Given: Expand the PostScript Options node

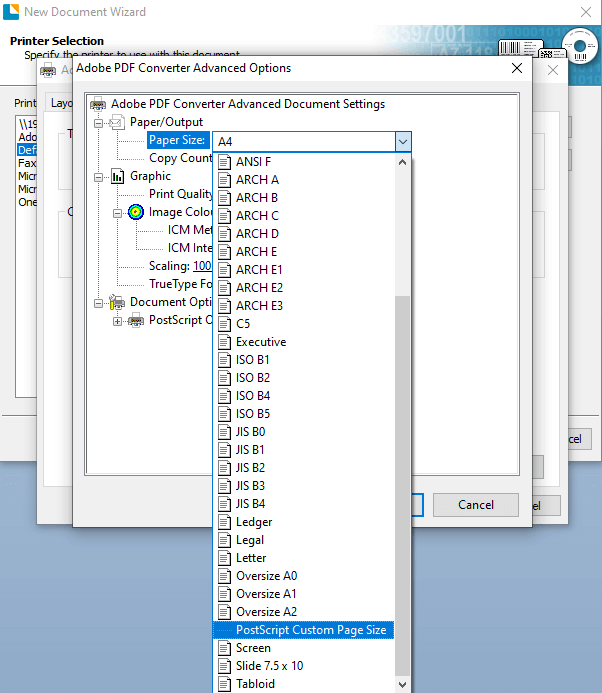Looking at the screenshot, I should (117, 321).
